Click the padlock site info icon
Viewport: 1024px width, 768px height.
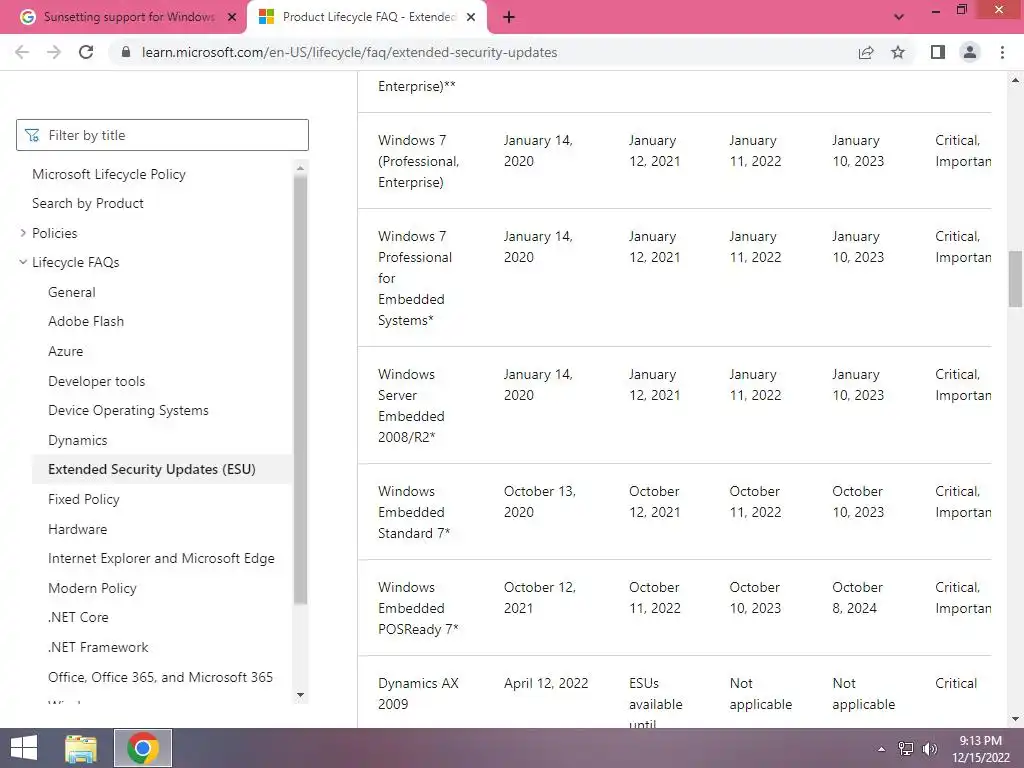tap(126, 52)
